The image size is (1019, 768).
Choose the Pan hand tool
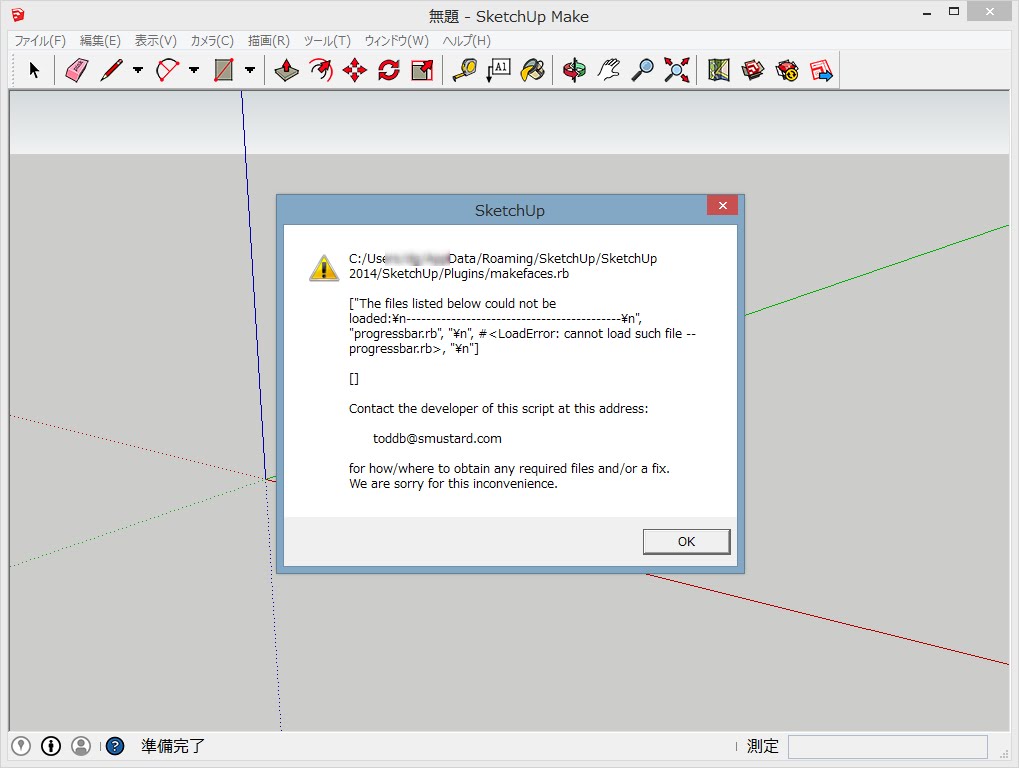(609, 70)
